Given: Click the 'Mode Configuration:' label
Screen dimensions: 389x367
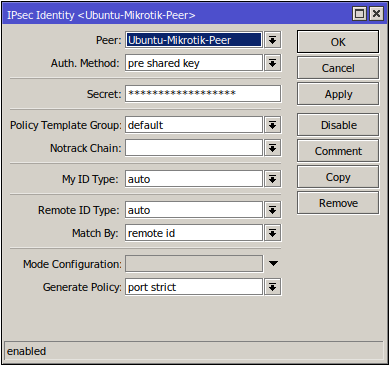Looking at the screenshot, I should (72, 264).
